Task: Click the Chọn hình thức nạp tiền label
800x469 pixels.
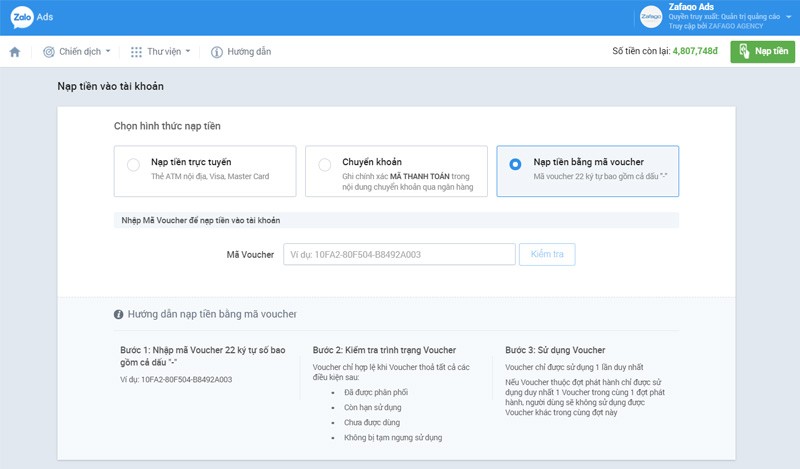Action: click(167, 126)
